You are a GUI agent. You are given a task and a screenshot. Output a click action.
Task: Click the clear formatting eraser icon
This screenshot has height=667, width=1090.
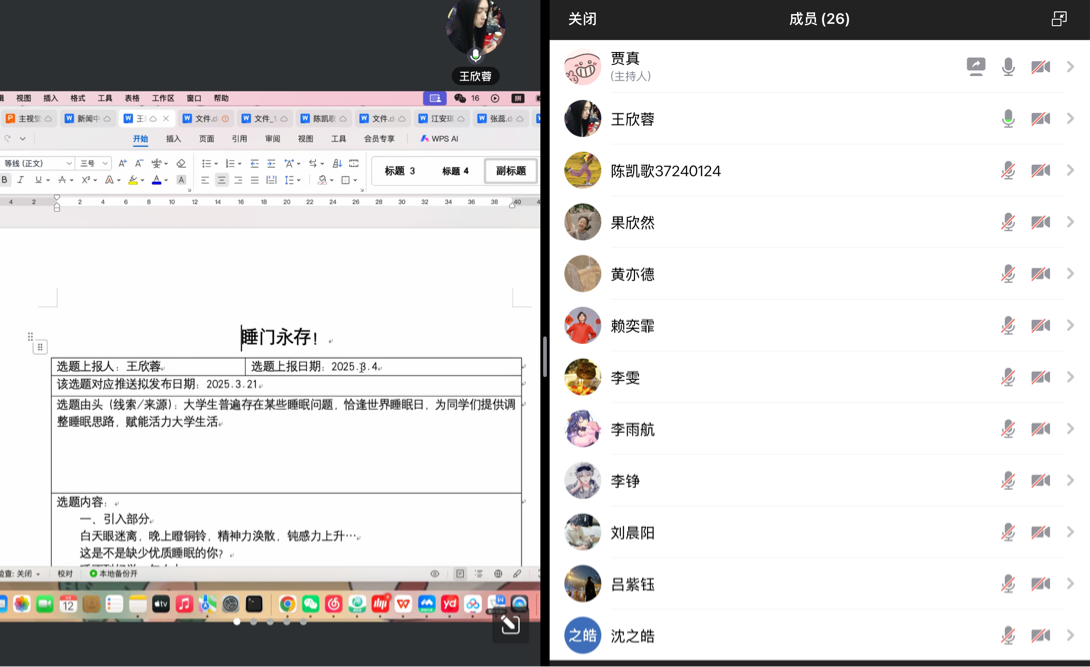181,163
